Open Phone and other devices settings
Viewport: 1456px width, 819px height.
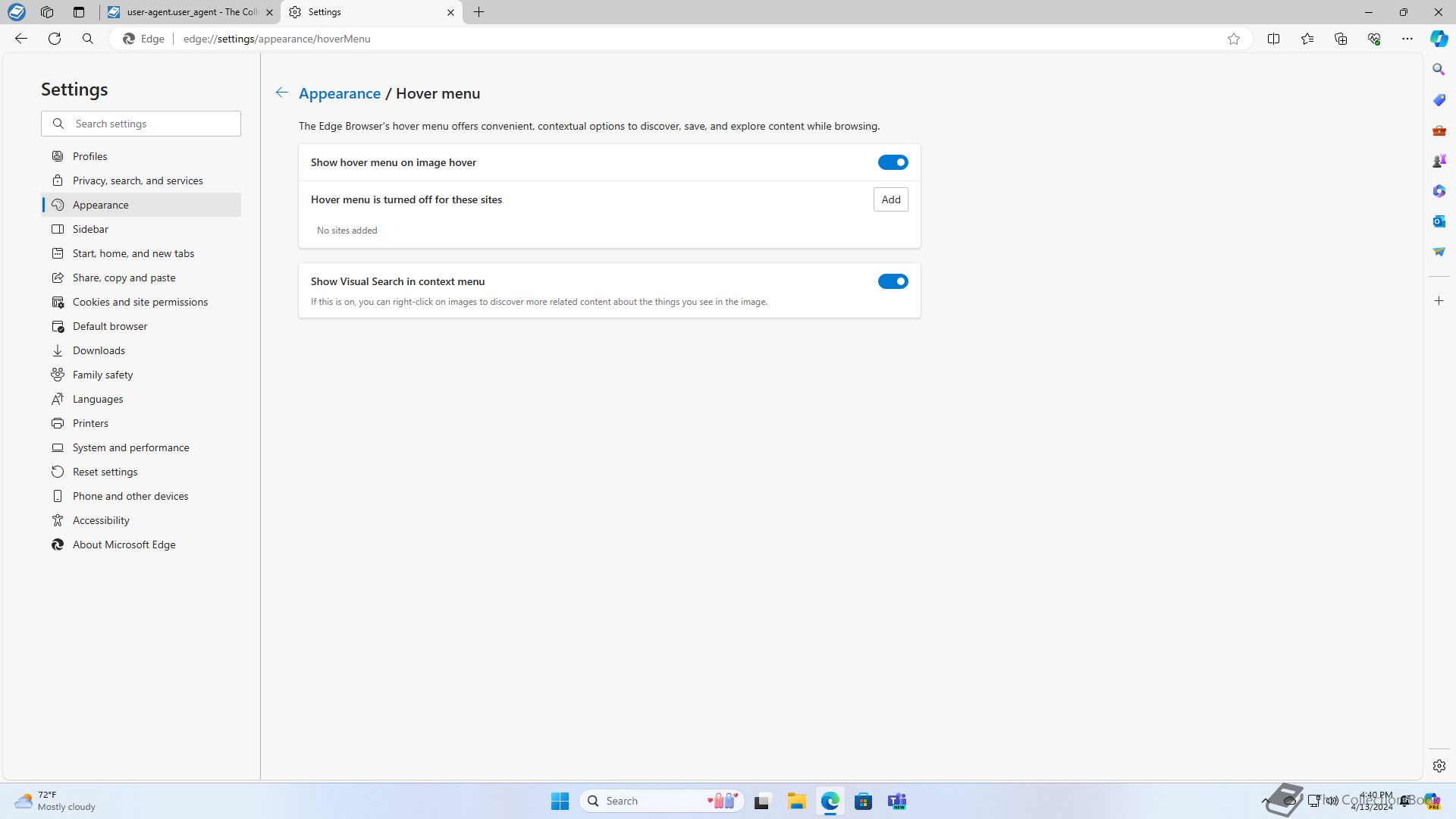pyautogui.click(x=141, y=496)
